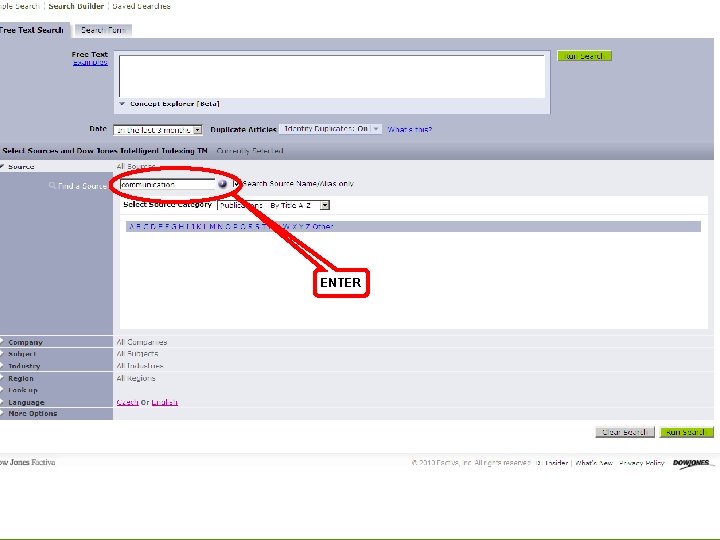Click the All Sources text
This screenshot has width=720, height=540.
pyautogui.click(x=136, y=166)
